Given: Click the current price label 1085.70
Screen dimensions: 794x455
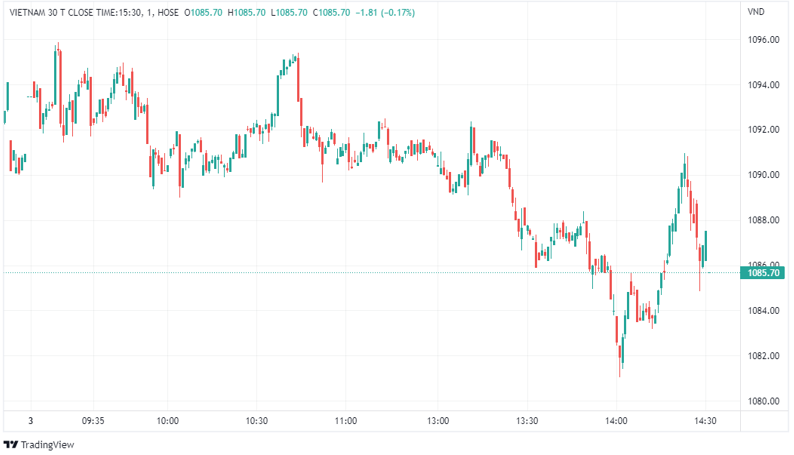Looking at the screenshot, I should click(761, 272).
